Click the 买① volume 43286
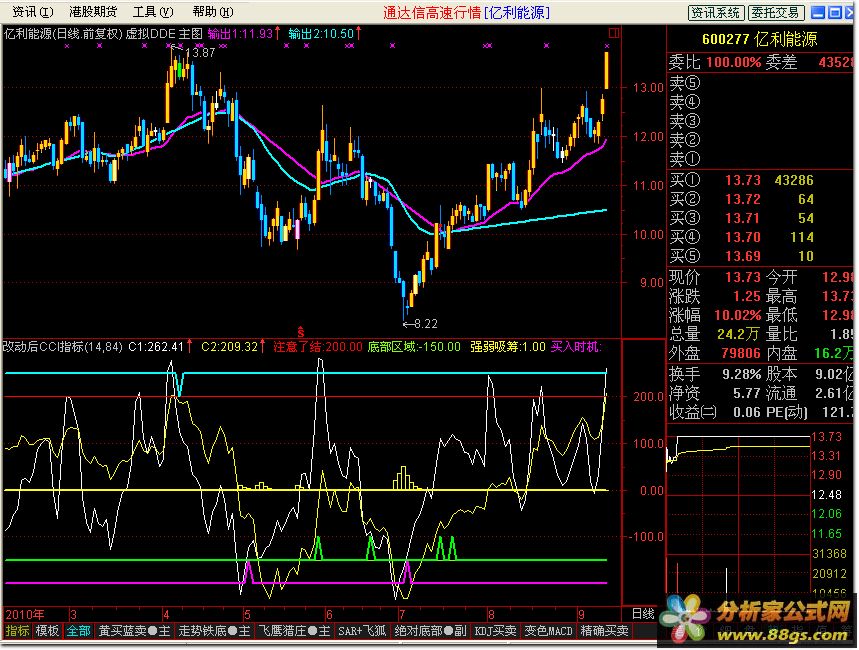 794,180
